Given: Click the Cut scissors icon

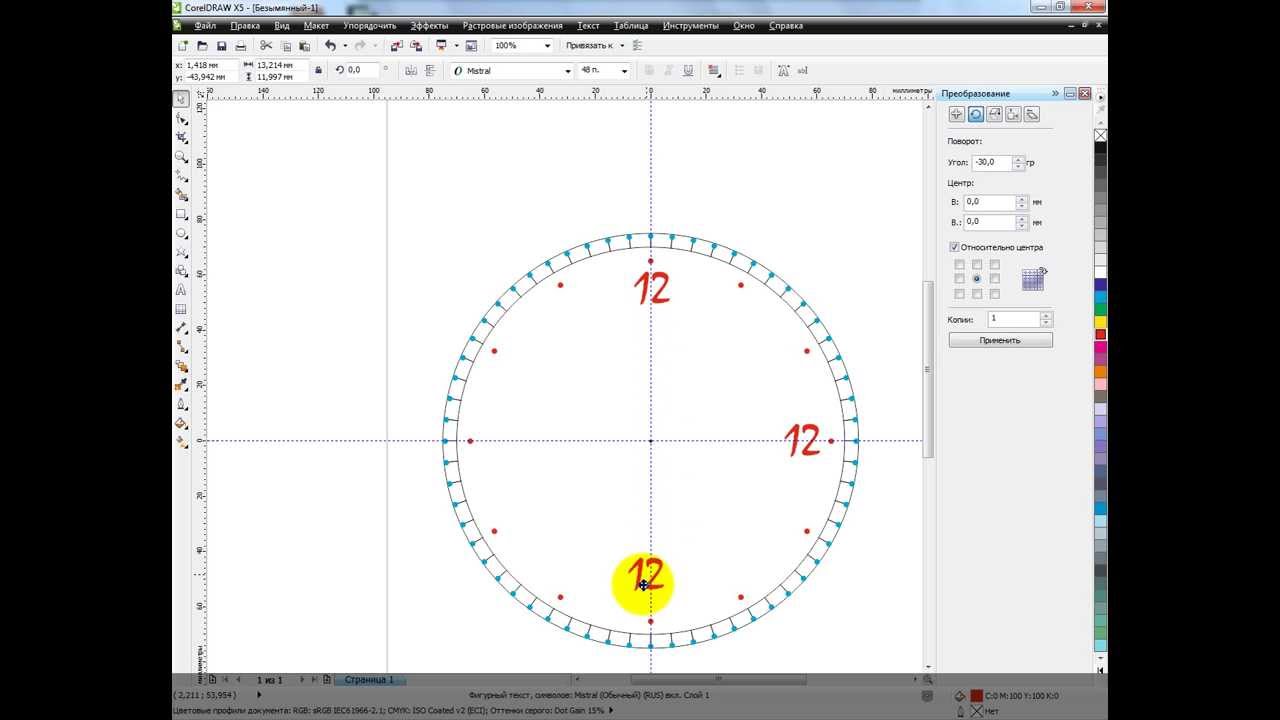Looking at the screenshot, I should [x=266, y=46].
